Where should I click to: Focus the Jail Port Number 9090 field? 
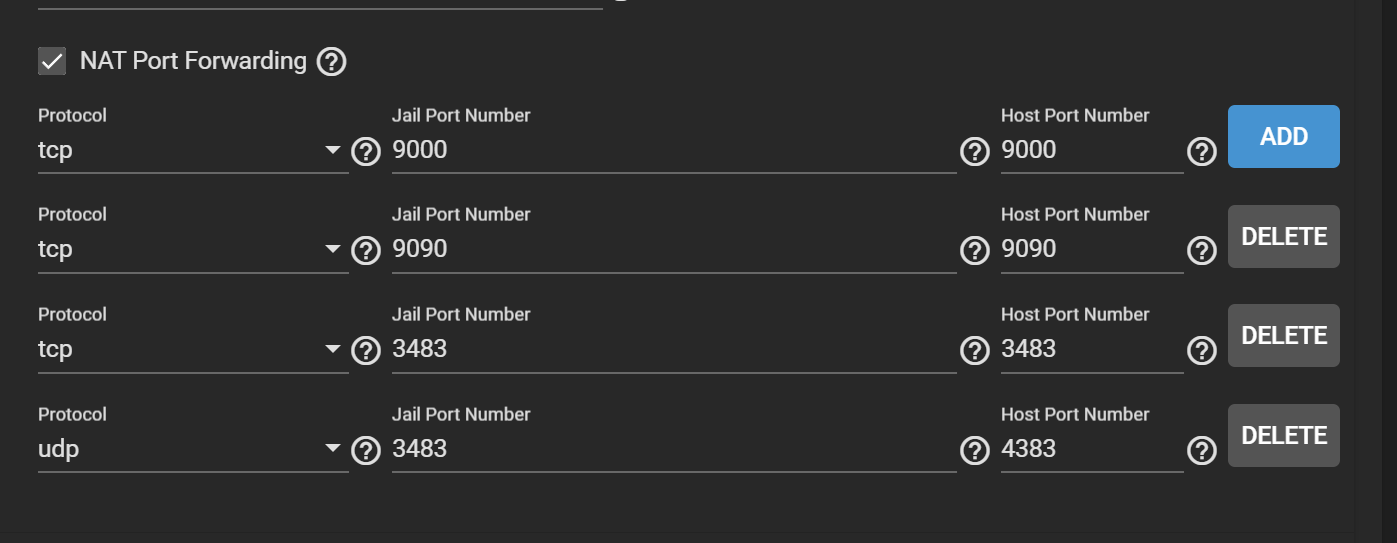tap(672, 249)
